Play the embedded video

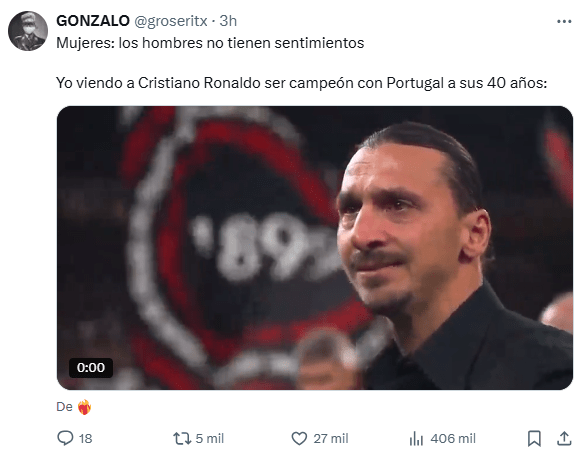click(x=315, y=248)
